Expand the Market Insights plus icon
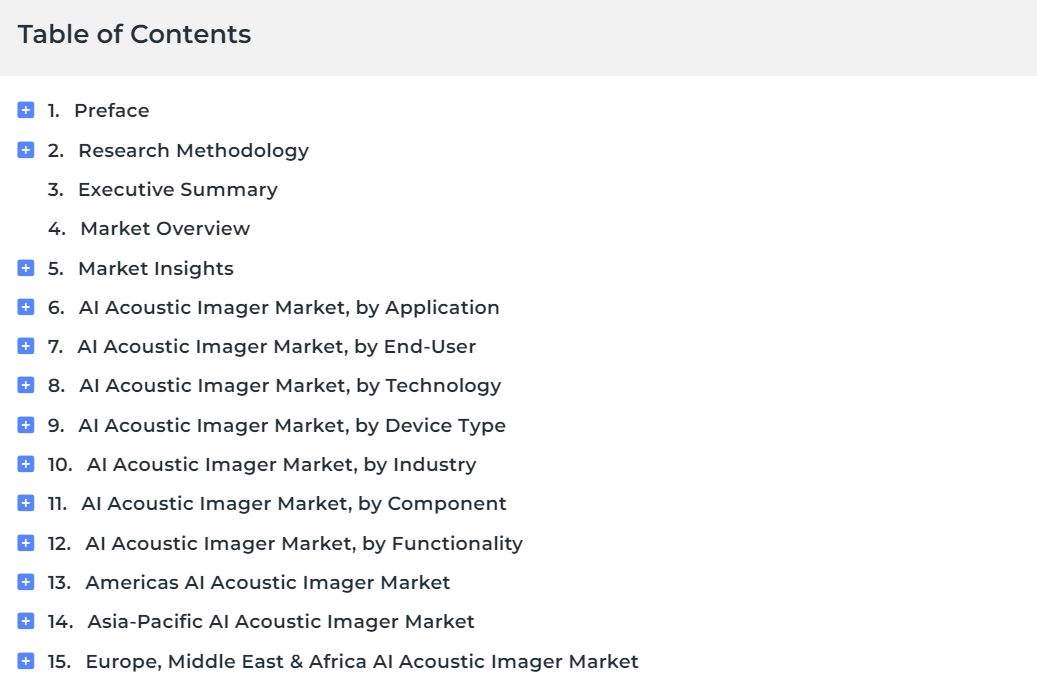This screenshot has width=1037, height=685. tap(26, 268)
